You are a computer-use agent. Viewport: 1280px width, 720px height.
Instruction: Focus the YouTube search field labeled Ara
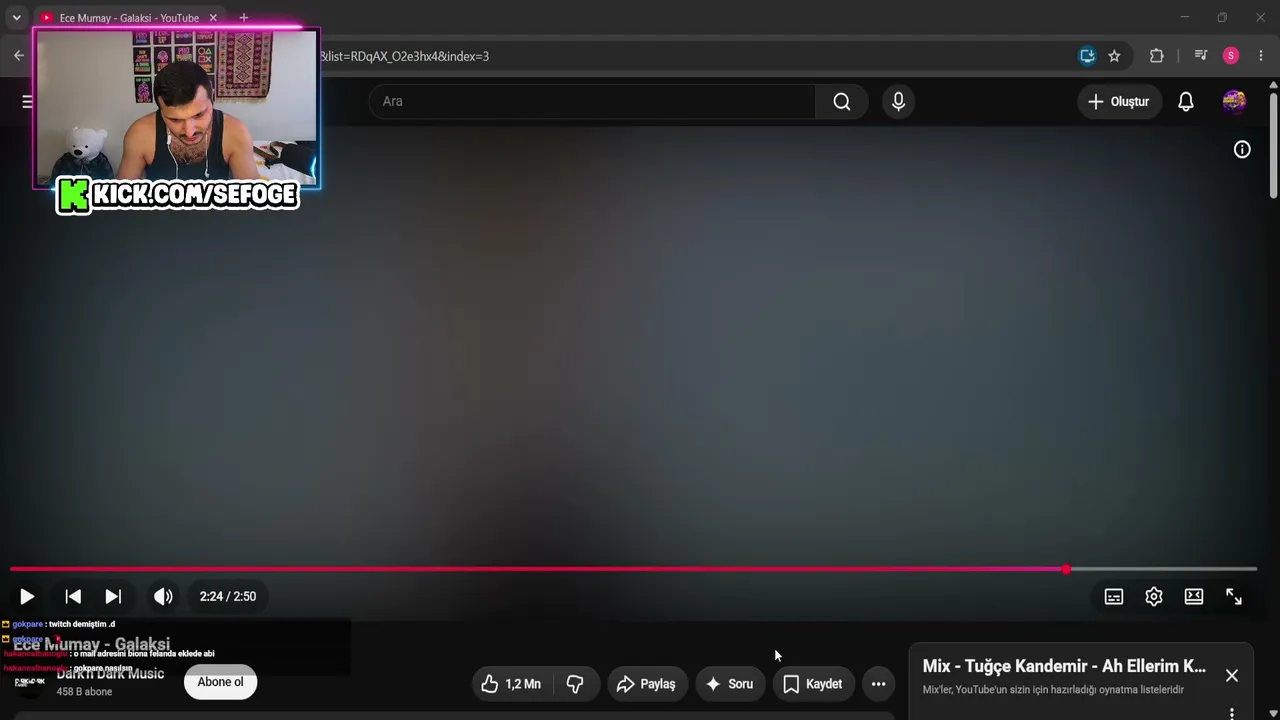click(x=592, y=101)
